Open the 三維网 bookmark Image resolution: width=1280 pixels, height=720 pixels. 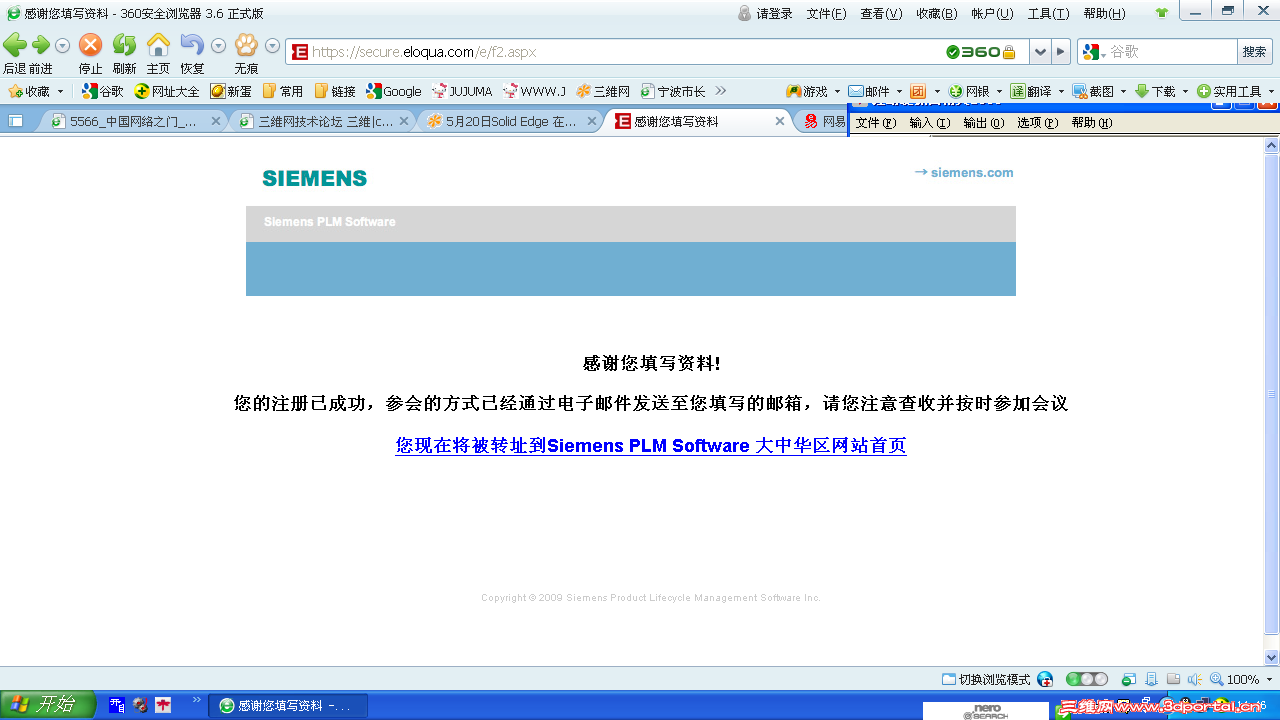click(603, 91)
